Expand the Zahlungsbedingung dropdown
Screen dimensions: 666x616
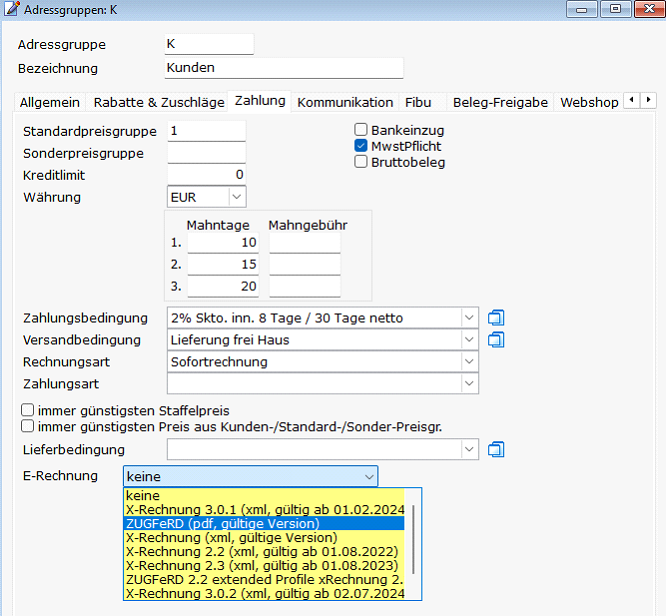[x=470, y=318]
